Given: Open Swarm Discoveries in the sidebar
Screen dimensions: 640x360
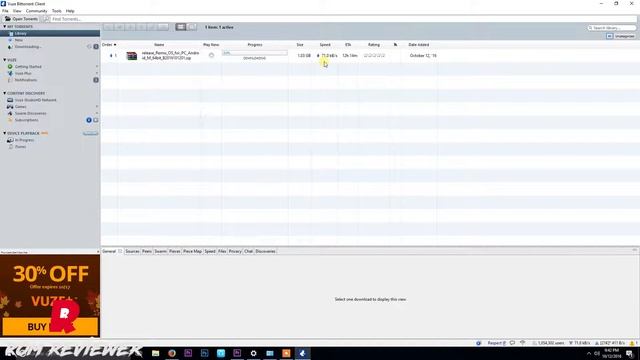Looking at the screenshot, I should pyautogui.click(x=31, y=113).
